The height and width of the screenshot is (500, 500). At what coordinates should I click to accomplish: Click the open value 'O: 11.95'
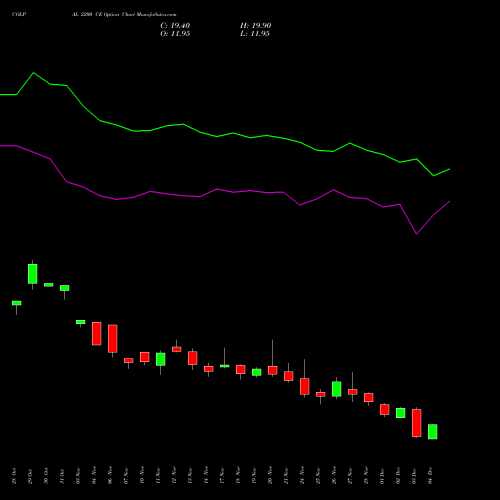pos(175,34)
